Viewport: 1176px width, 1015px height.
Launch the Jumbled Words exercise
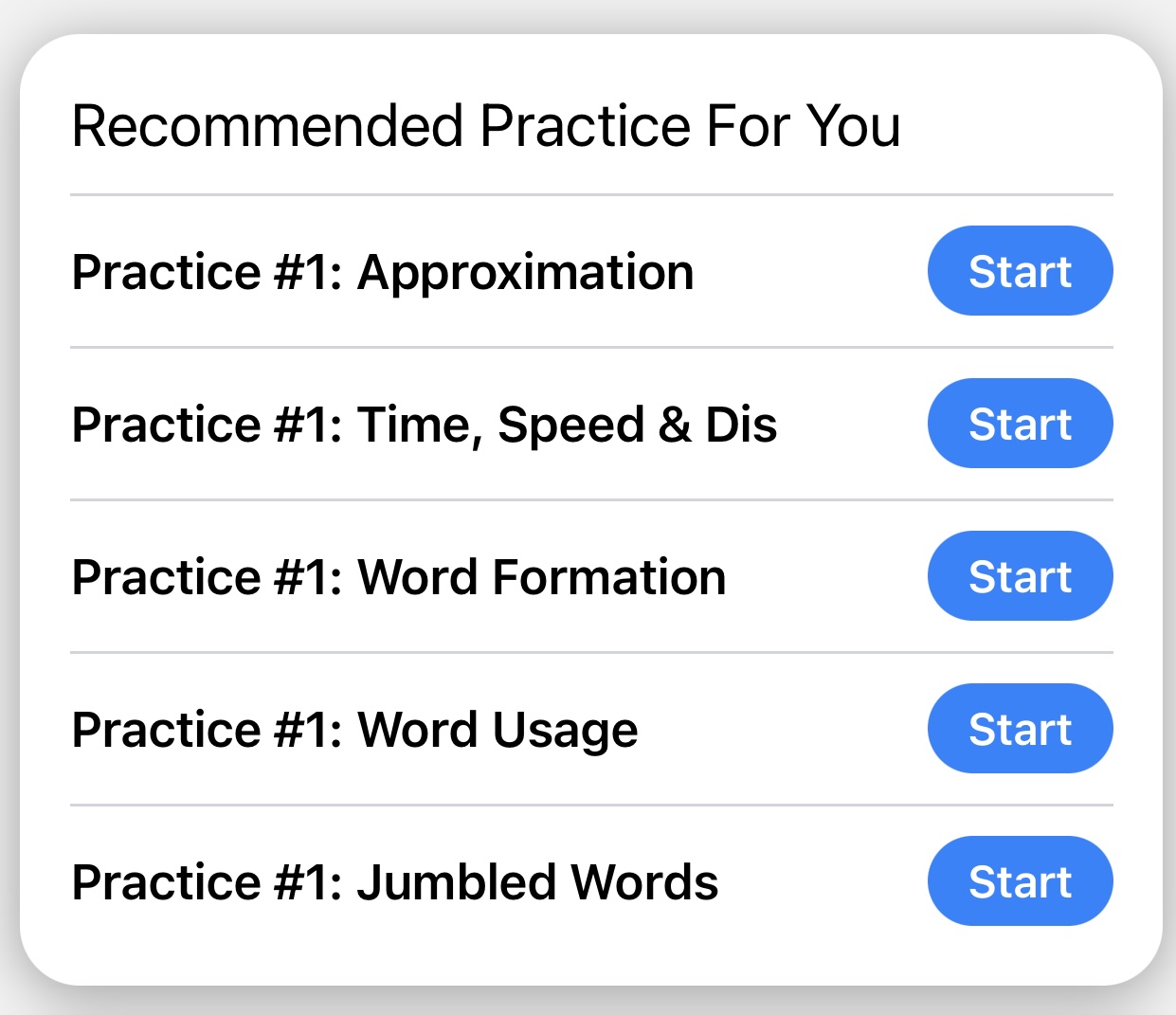tap(1020, 880)
